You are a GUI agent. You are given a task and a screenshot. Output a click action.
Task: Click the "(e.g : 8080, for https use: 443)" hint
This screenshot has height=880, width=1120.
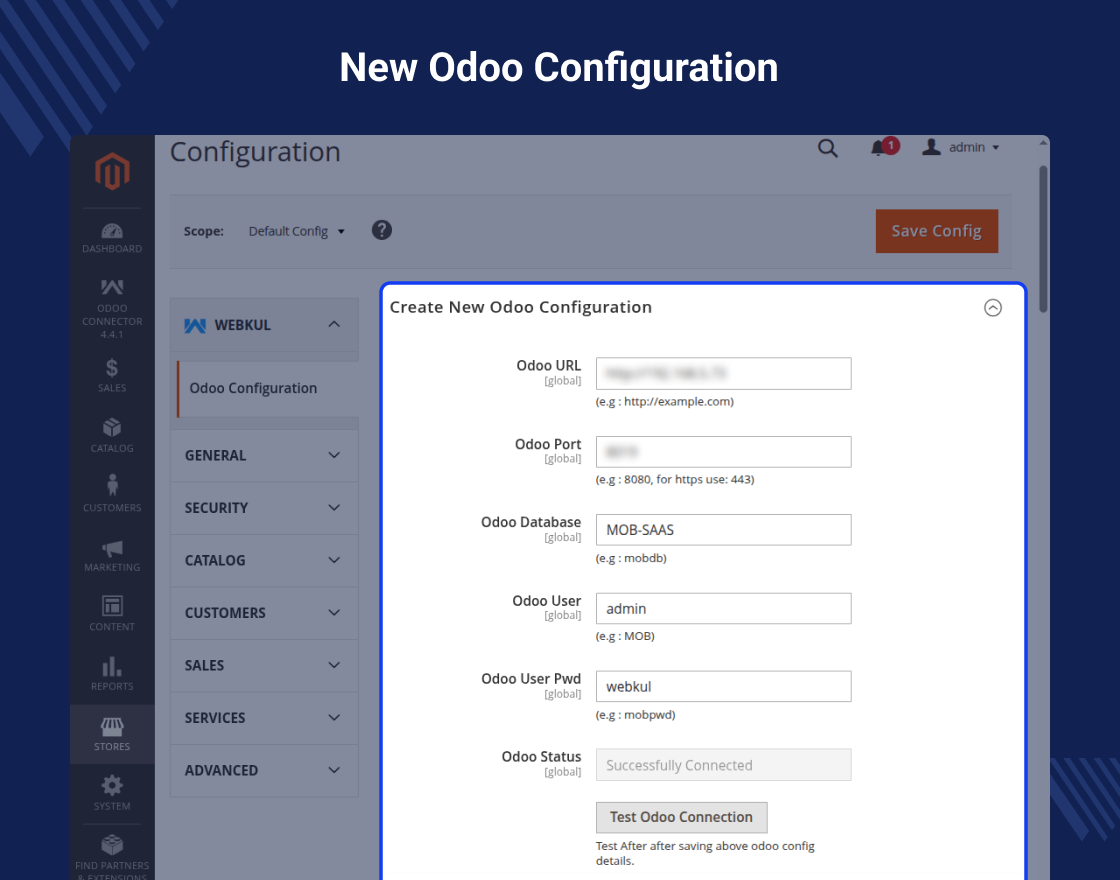click(x=675, y=479)
